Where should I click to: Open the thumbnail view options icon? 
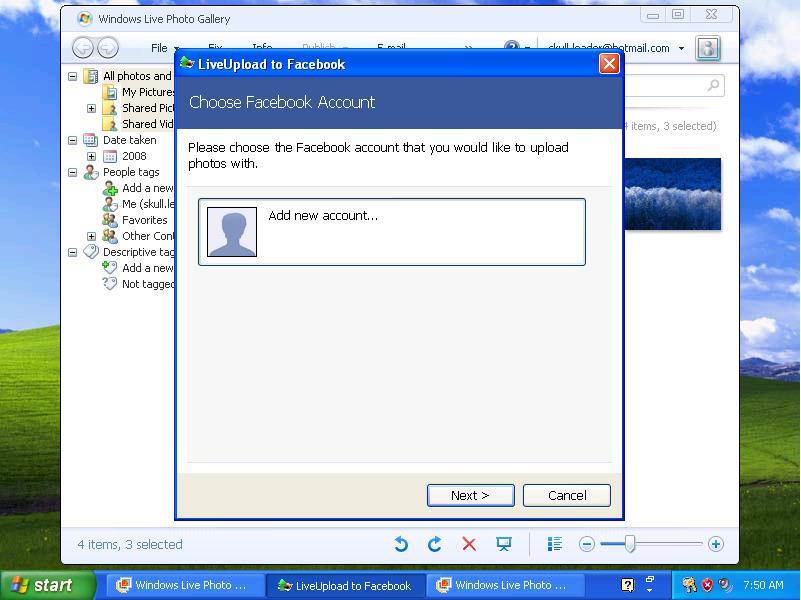tap(555, 544)
